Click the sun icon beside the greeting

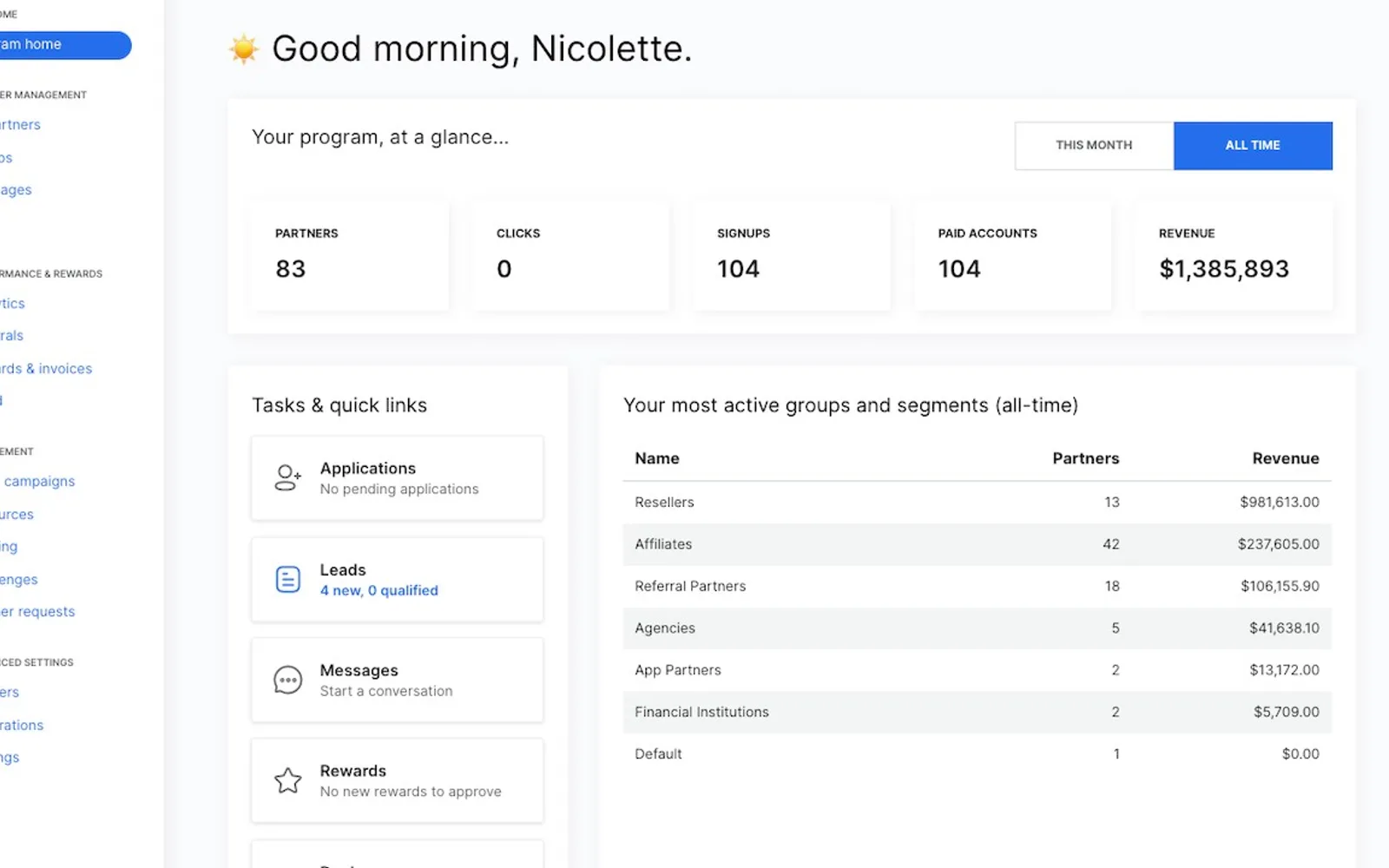[x=244, y=49]
